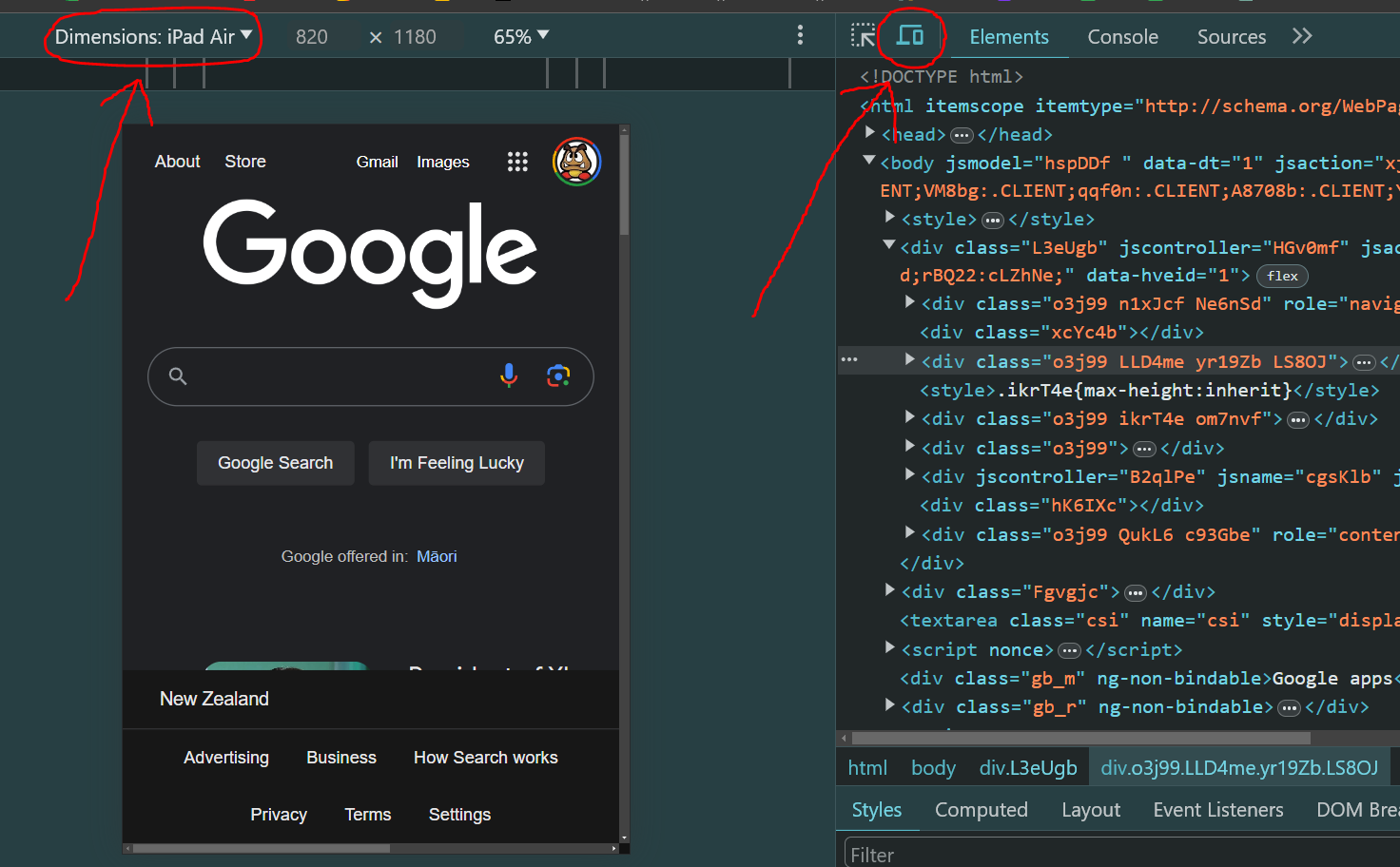Screen dimensions: 1400x867
Task: Open device toolbar three-dot options menu
Action: pos(800,36)
